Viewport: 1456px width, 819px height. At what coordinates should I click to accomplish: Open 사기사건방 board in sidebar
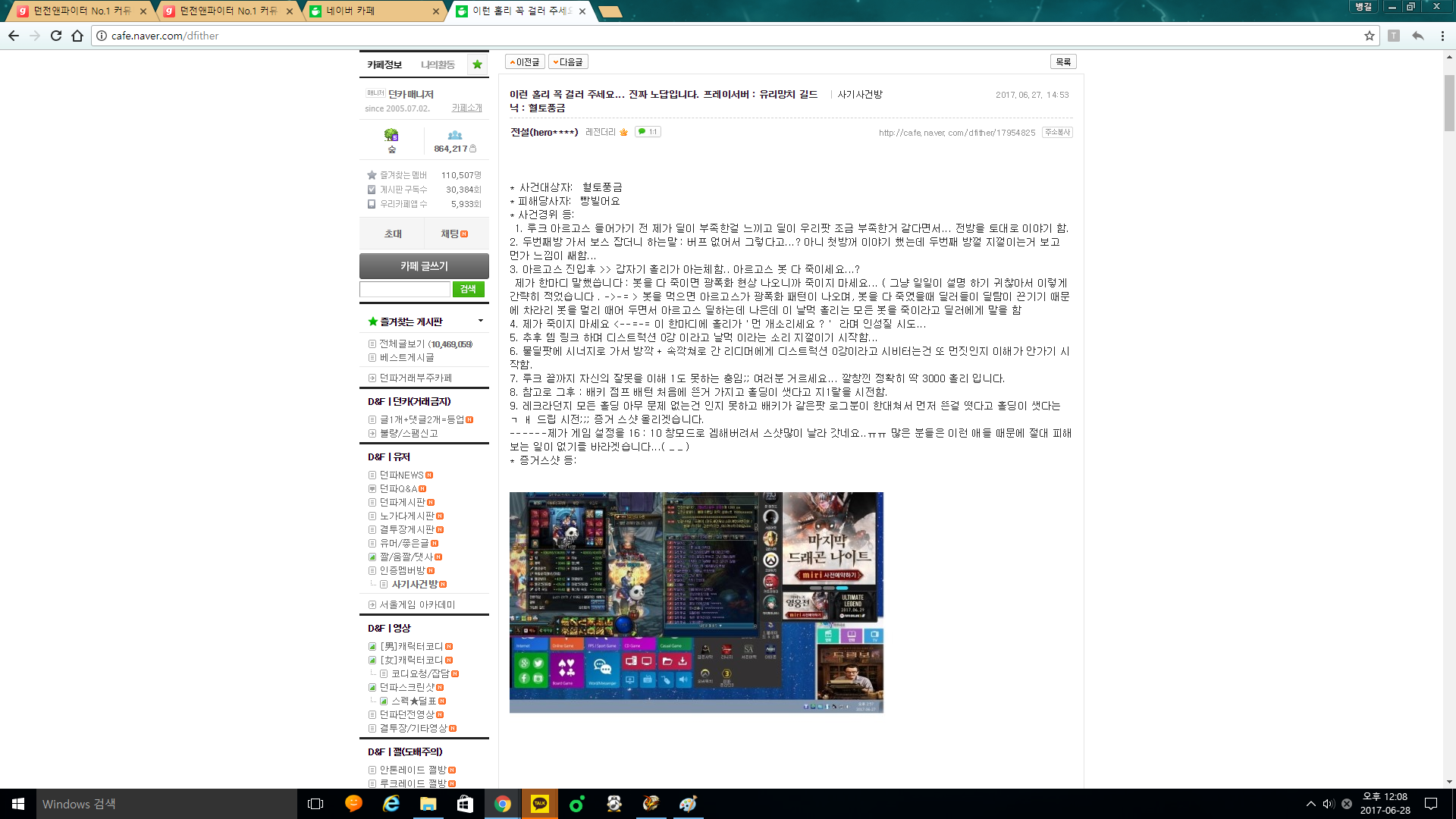(415, 584)
